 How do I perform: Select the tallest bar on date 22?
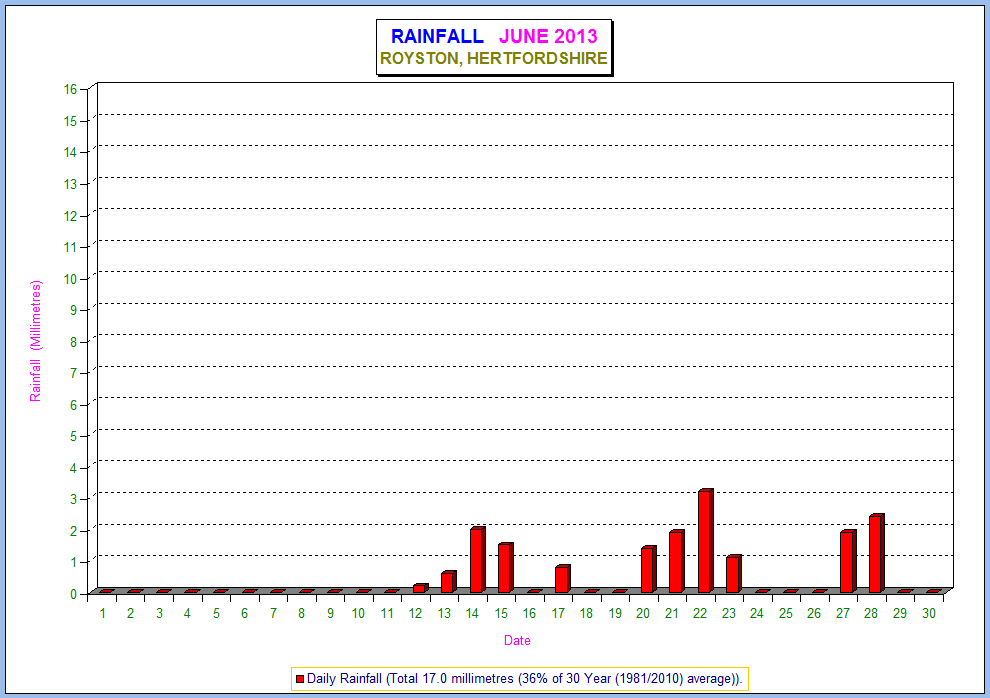[x=705, y=541]
